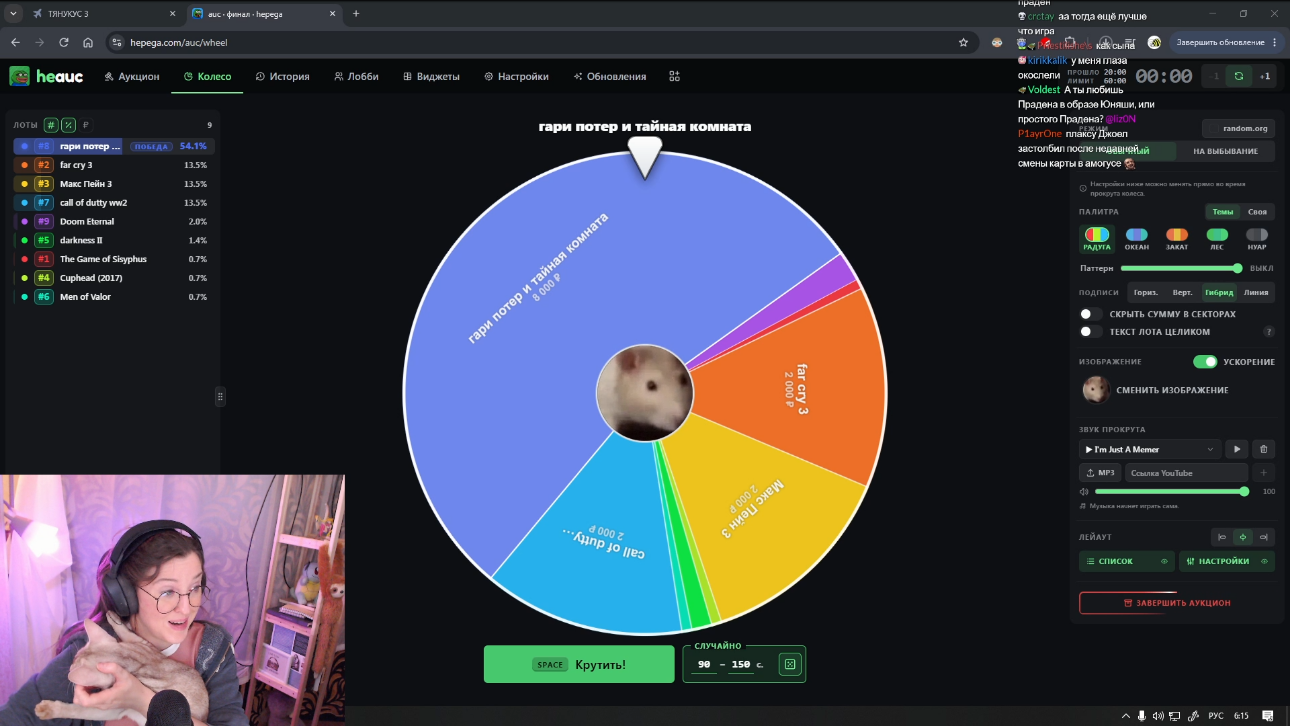Switch palette to Своя tab
Screen dimensions: 1290x726
1257,212
